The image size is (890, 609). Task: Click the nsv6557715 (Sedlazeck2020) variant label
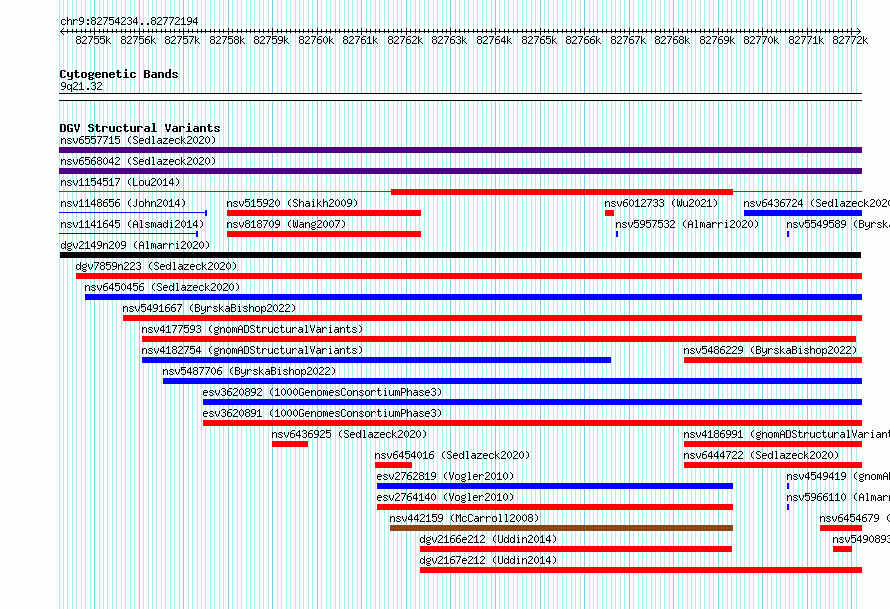pos(138,140)
